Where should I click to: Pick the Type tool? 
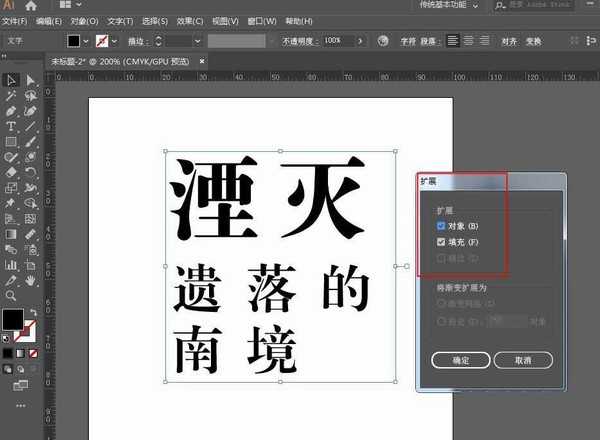[x=11, y=127]
